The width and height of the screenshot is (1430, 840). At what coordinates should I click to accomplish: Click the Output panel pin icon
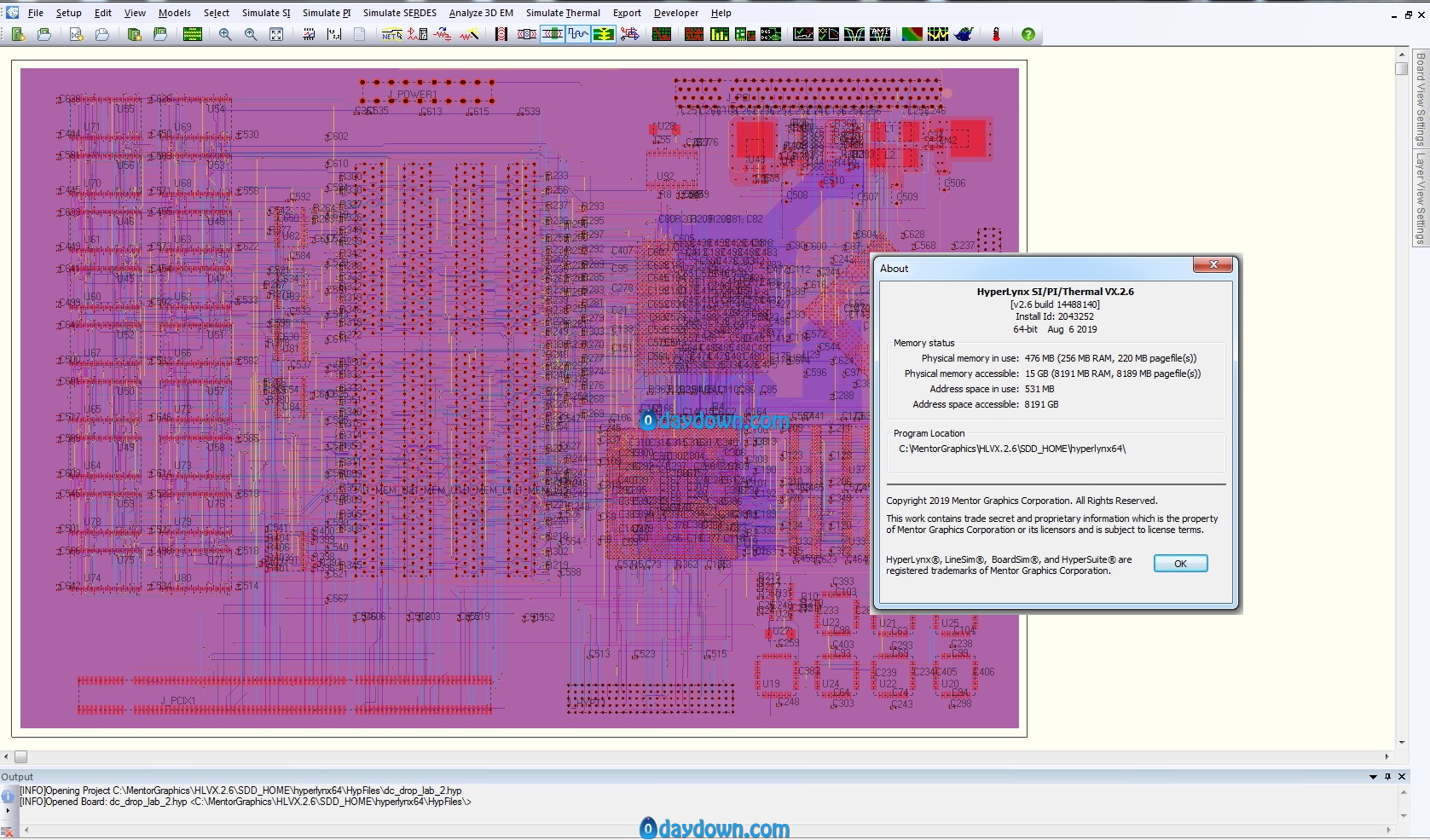pos(1387,777)
